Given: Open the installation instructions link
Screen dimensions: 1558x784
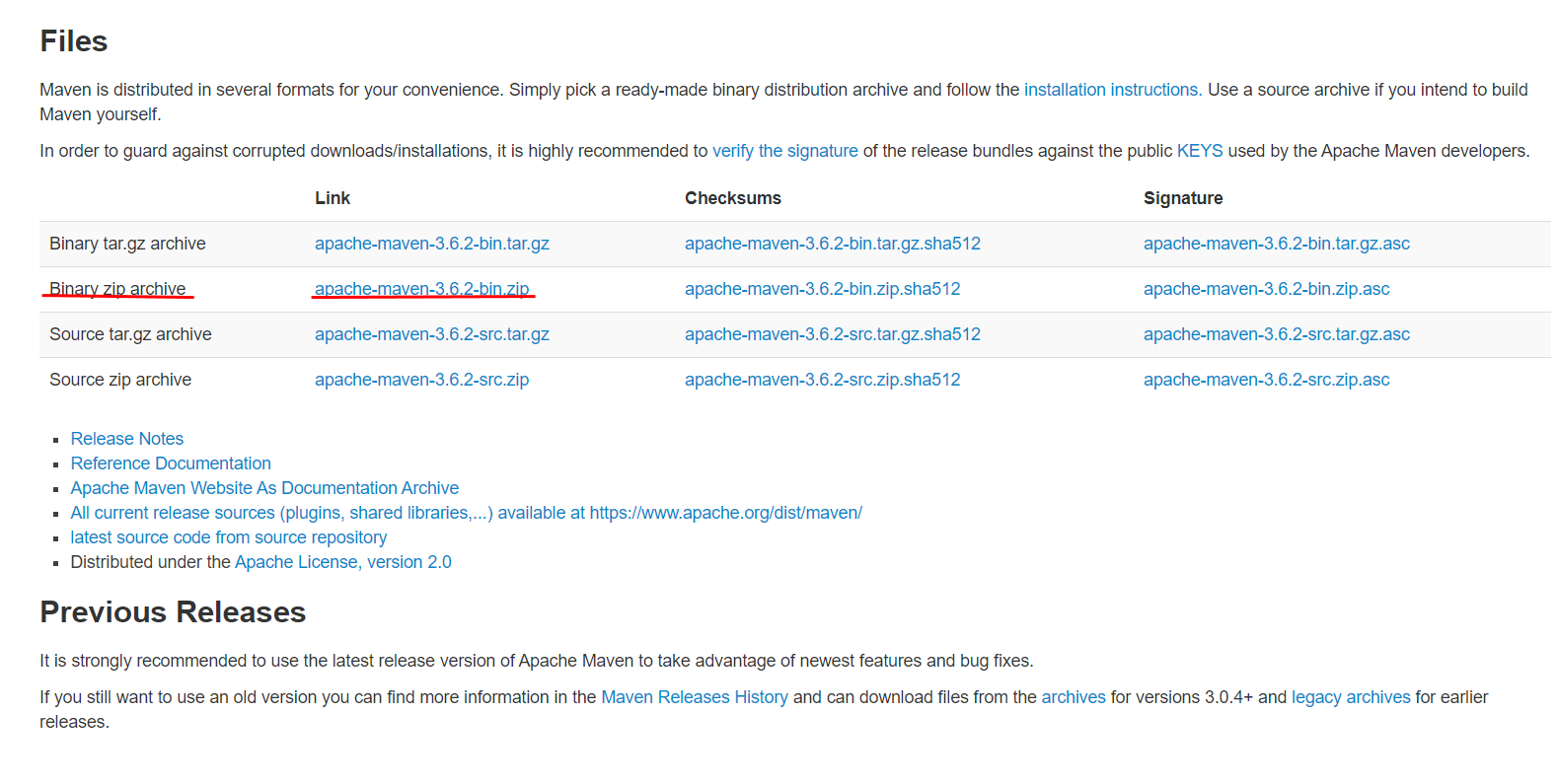Looking at the screenshot, I should (1111, 90).
